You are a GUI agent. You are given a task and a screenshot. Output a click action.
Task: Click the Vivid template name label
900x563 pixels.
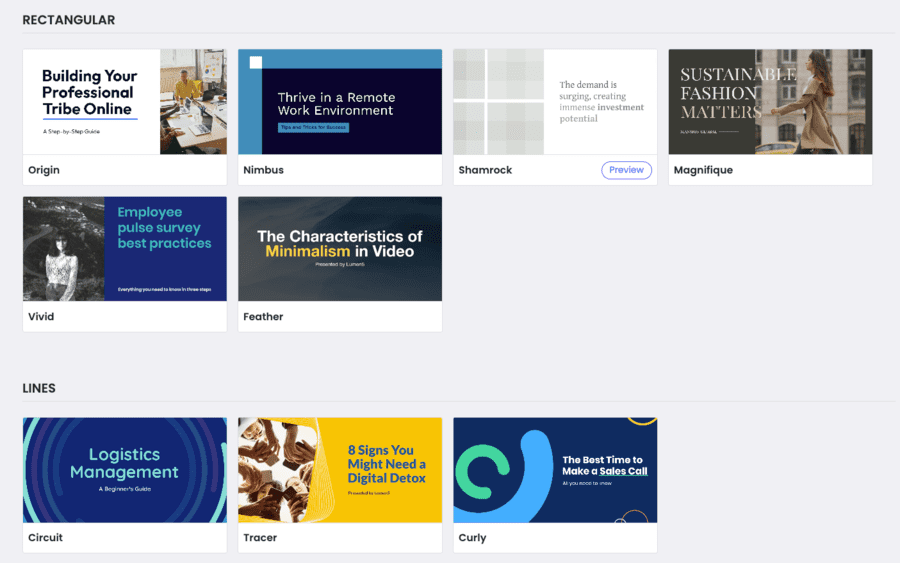[41, 317]
